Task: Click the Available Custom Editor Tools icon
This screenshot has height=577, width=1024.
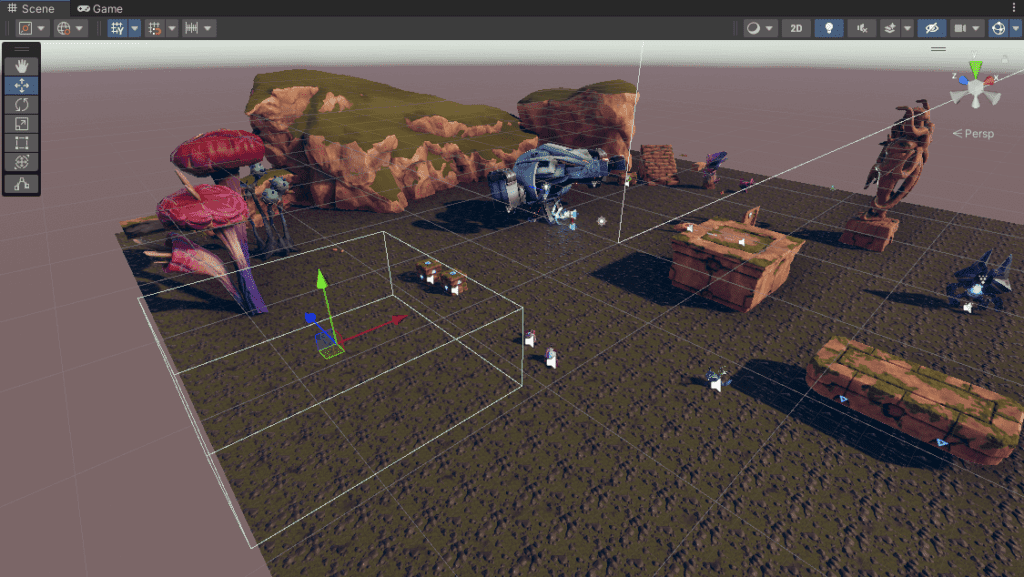Action: click(21, 183)
